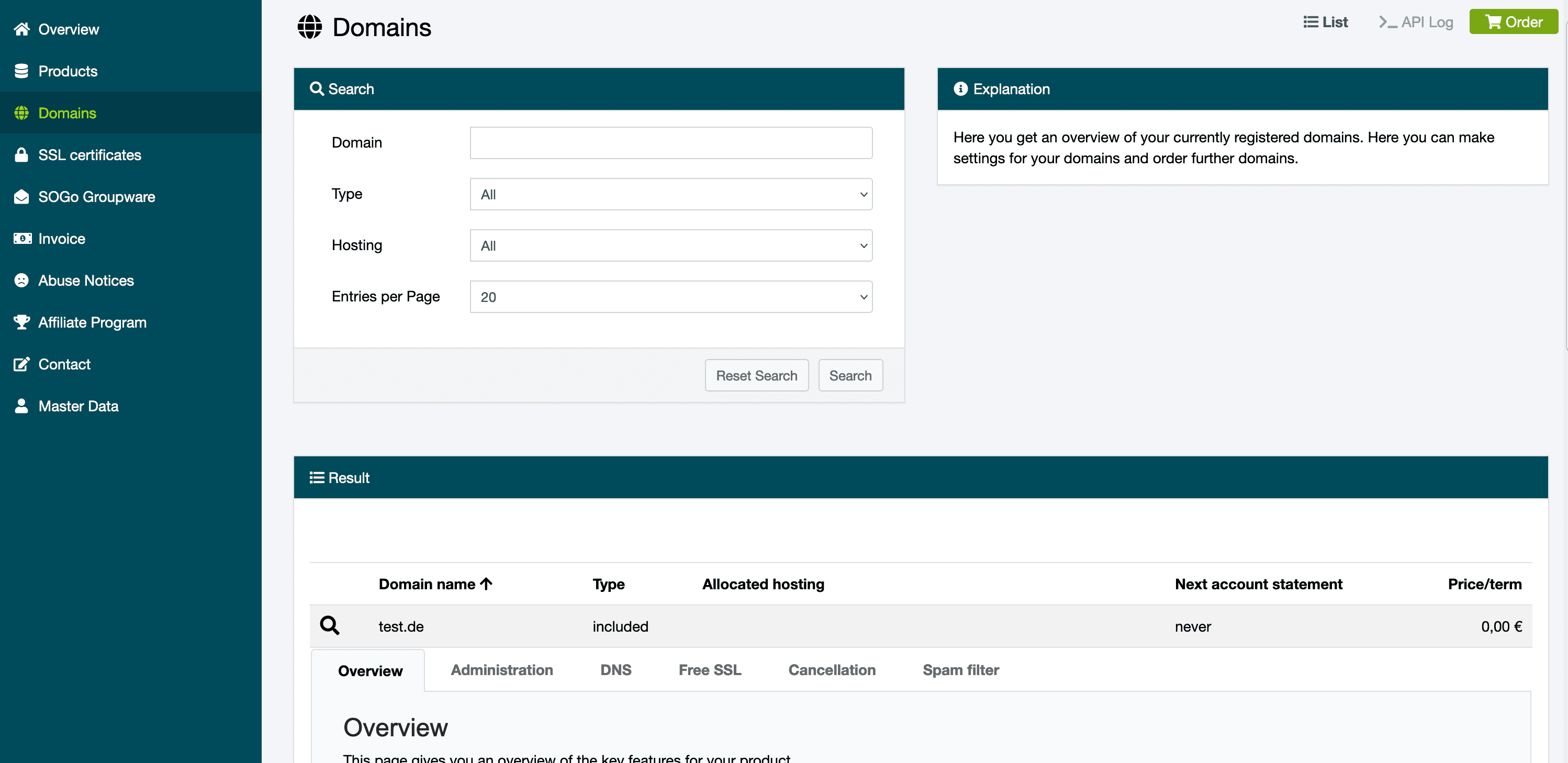The width and height of the screenshot is (1568, 763).
Task: Click the SSL certificates padlock icon
Action: [x=22, y=154]
